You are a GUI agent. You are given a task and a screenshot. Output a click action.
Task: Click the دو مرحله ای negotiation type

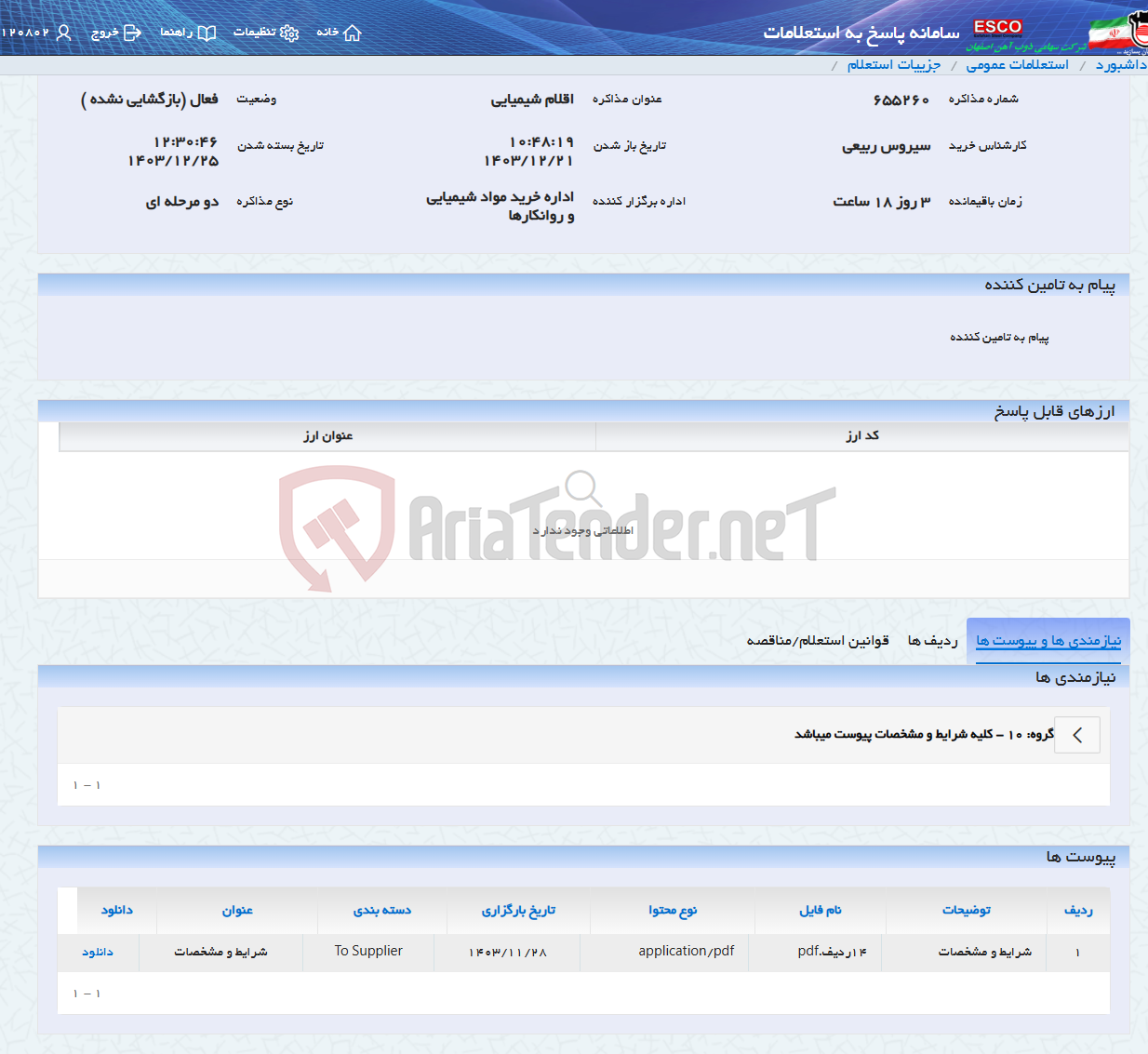[x=181, y=202]
